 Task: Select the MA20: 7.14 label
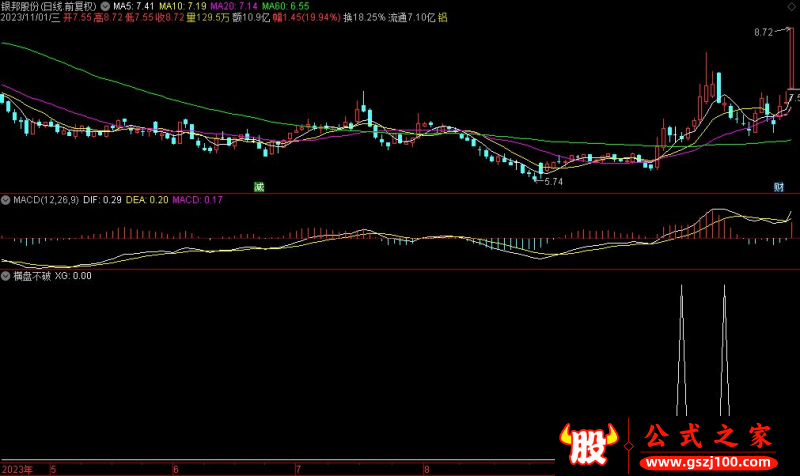click(x=234, y=6)
